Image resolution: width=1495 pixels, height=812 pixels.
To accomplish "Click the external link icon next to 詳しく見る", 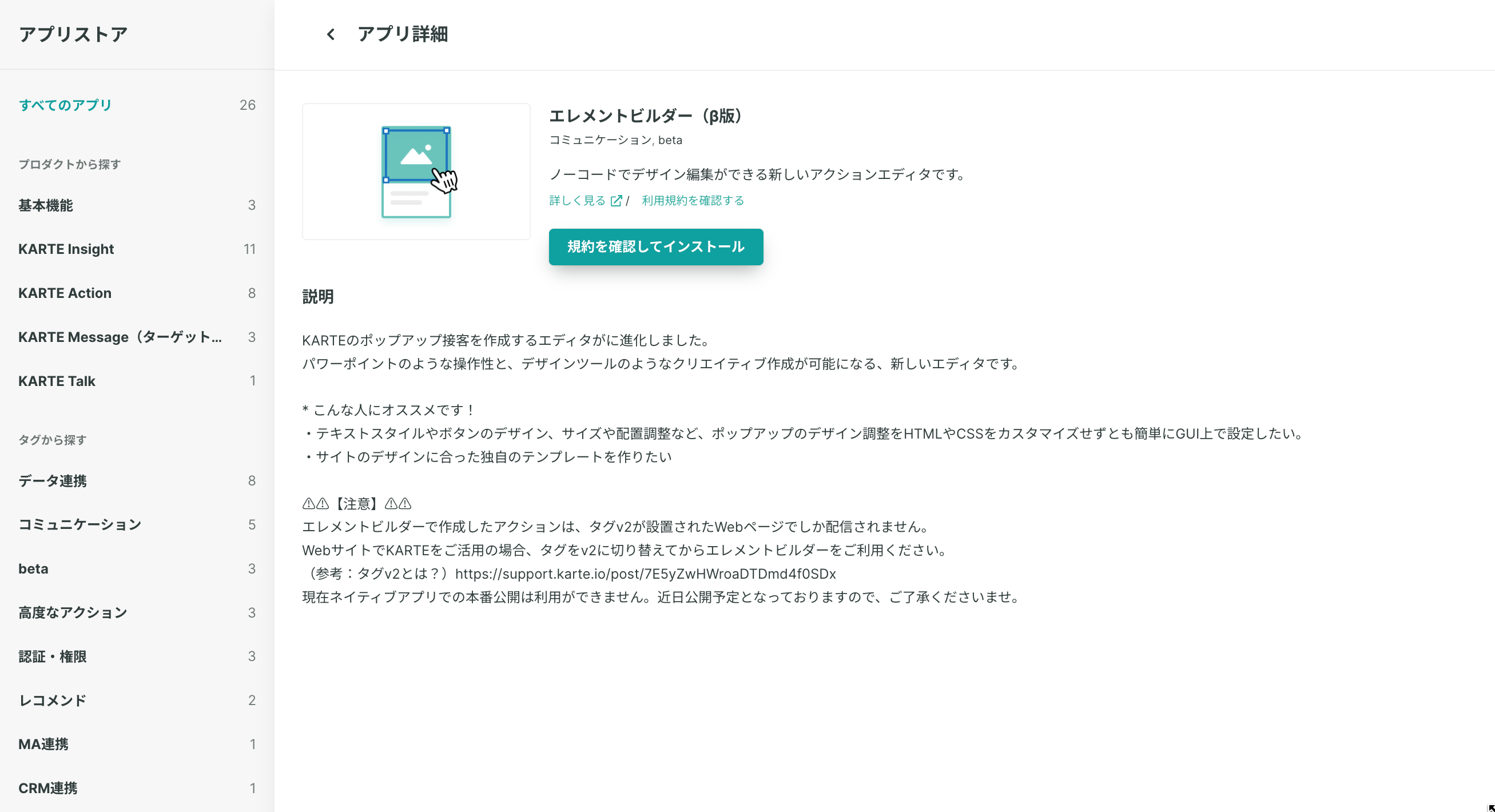I will (617, 201).
